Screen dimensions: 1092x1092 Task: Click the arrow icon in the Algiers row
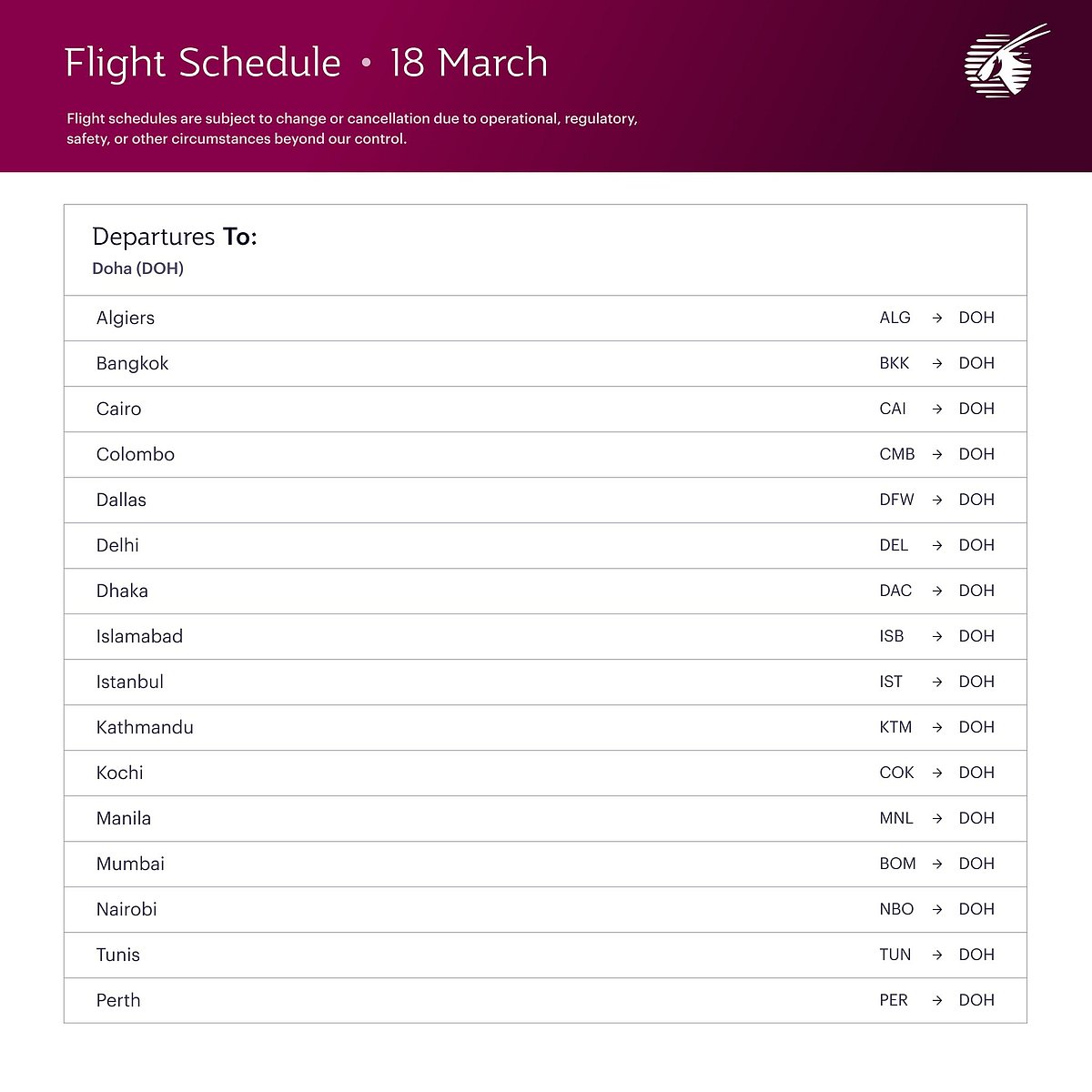[936, 318]
